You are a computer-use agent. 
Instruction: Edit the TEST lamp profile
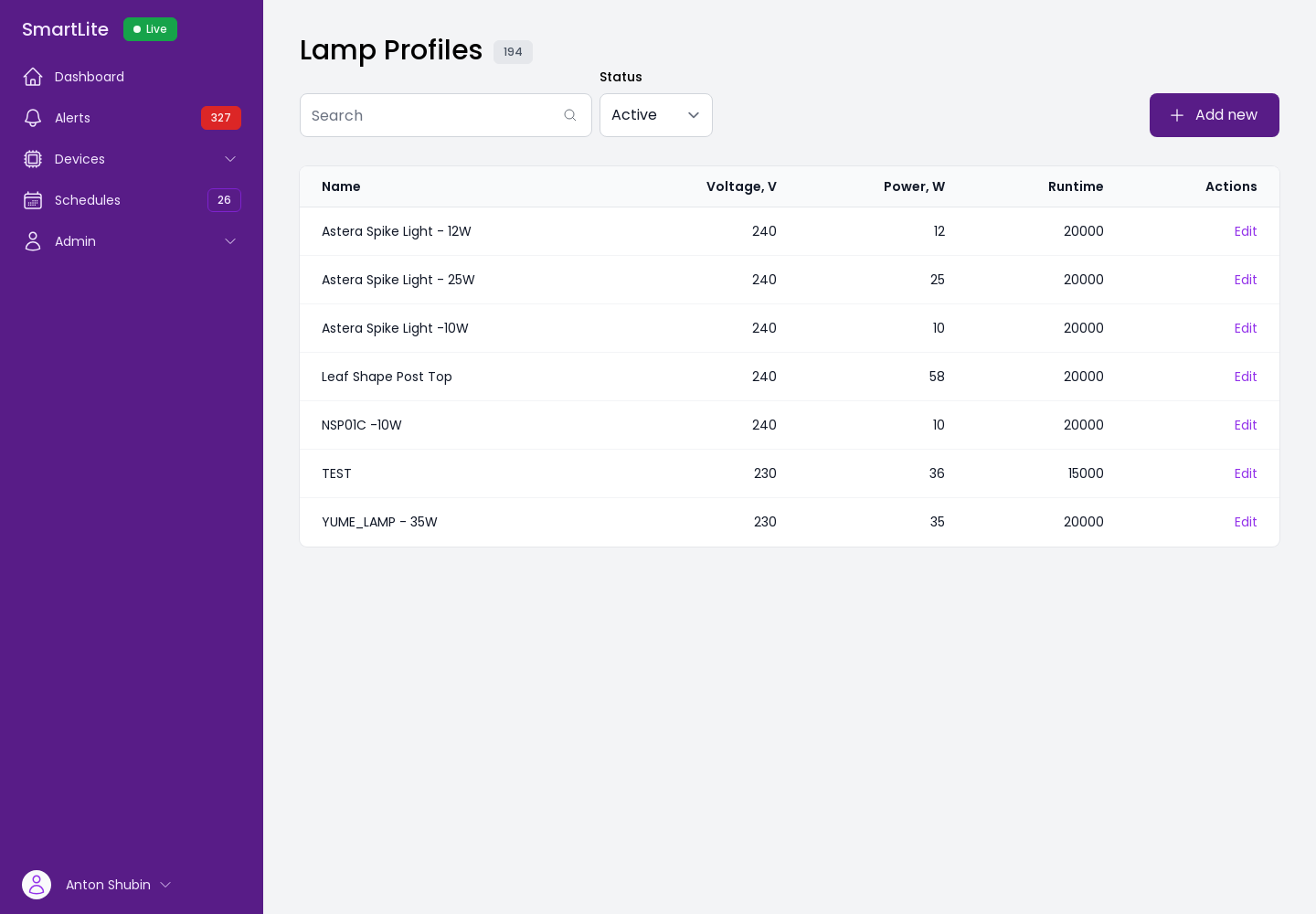pos(1246,473)
